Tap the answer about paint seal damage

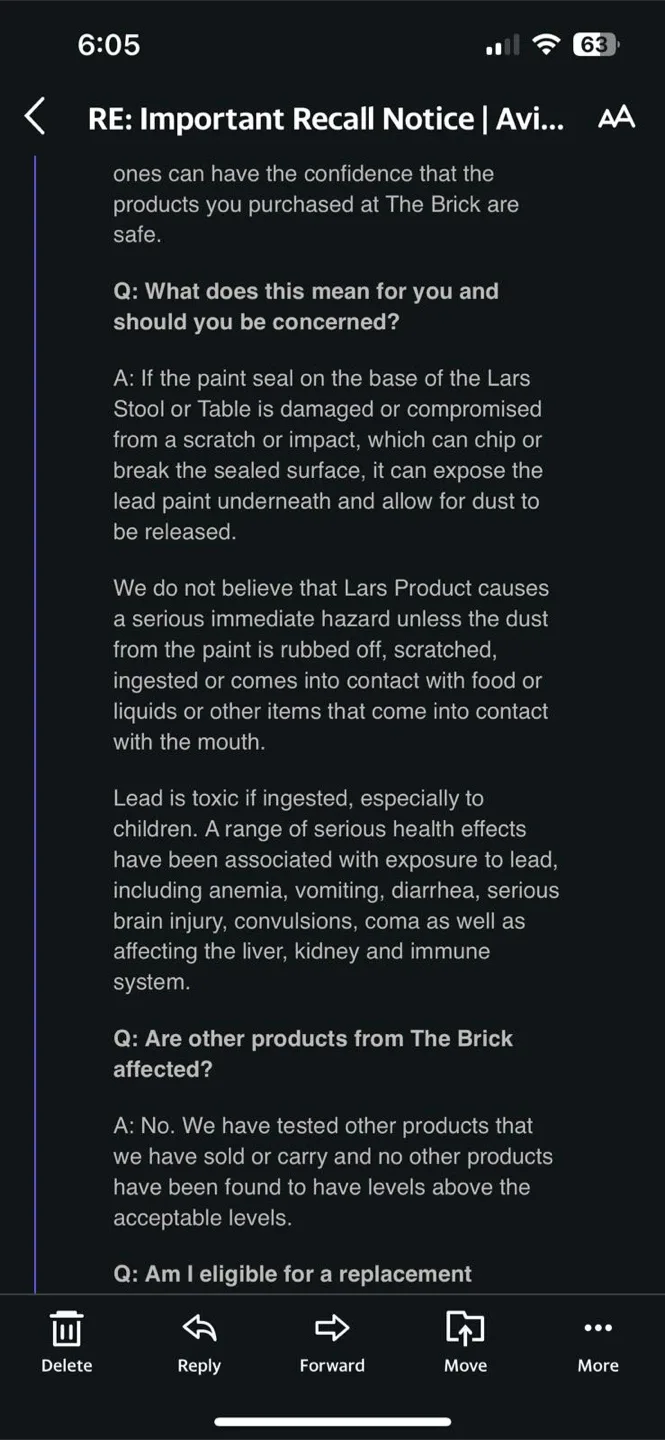(x=328, y=455)
